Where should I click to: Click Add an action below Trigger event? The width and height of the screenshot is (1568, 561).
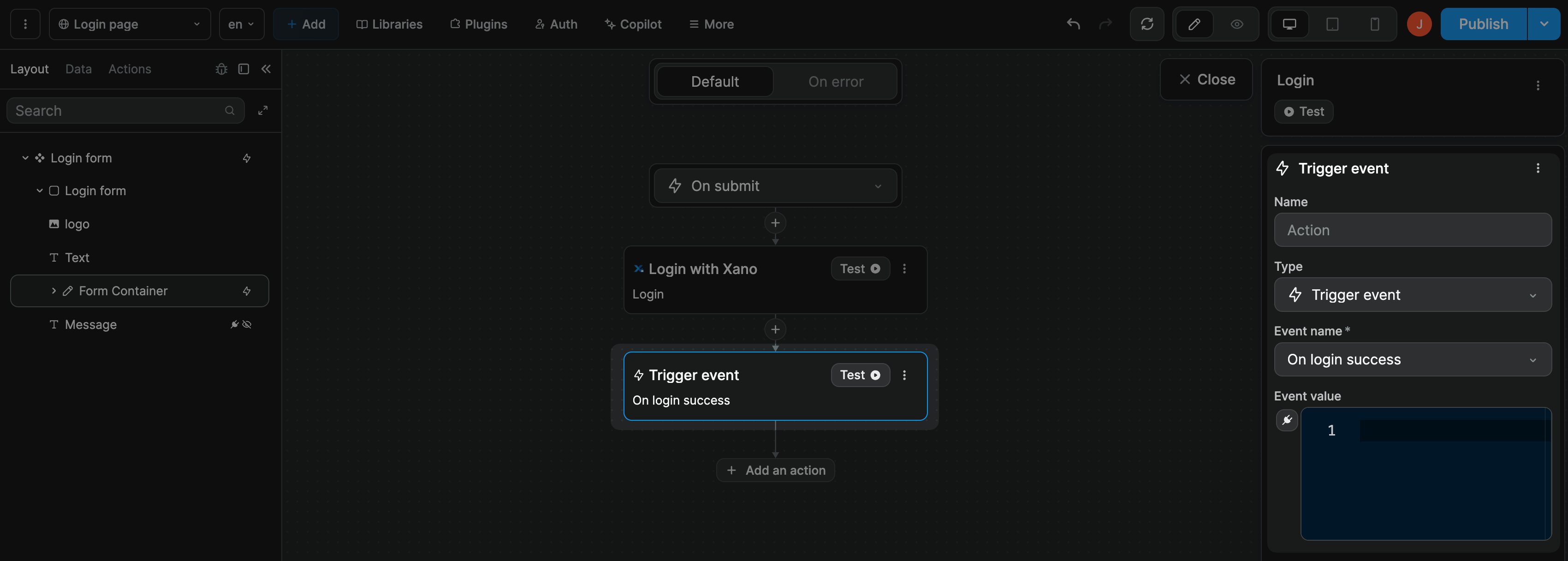776,470
